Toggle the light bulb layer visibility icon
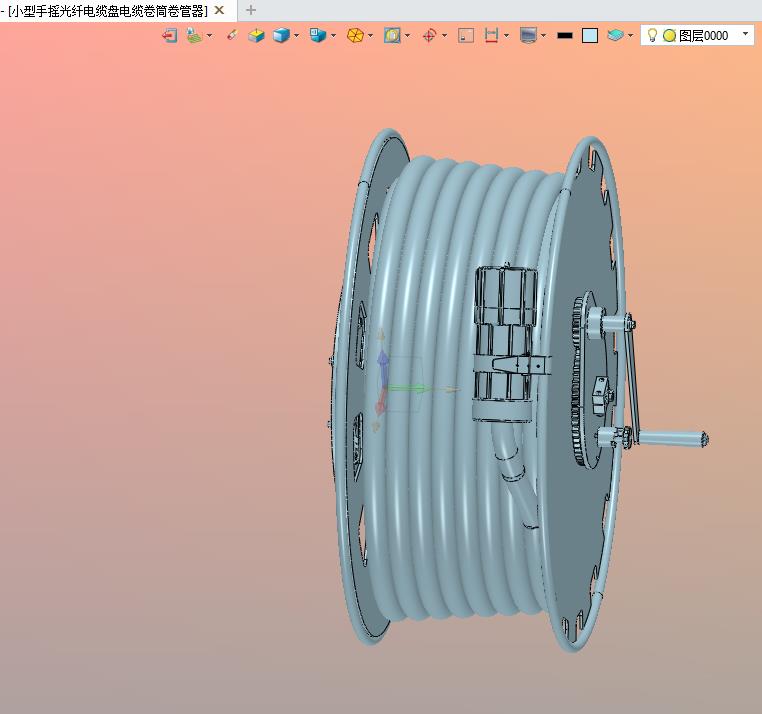 tap(653, 35)
